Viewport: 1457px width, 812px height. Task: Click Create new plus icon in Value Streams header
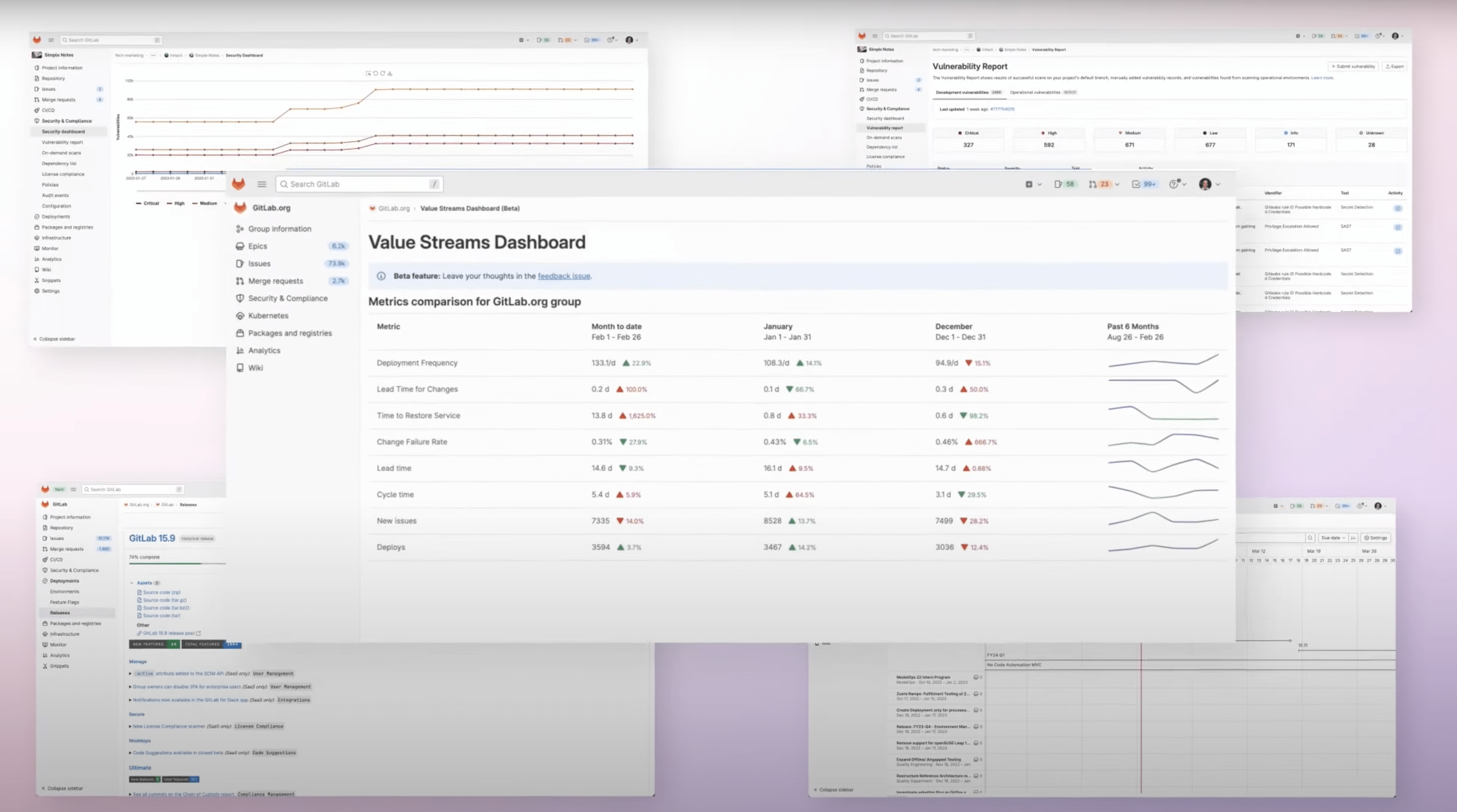pos(1029,184)
